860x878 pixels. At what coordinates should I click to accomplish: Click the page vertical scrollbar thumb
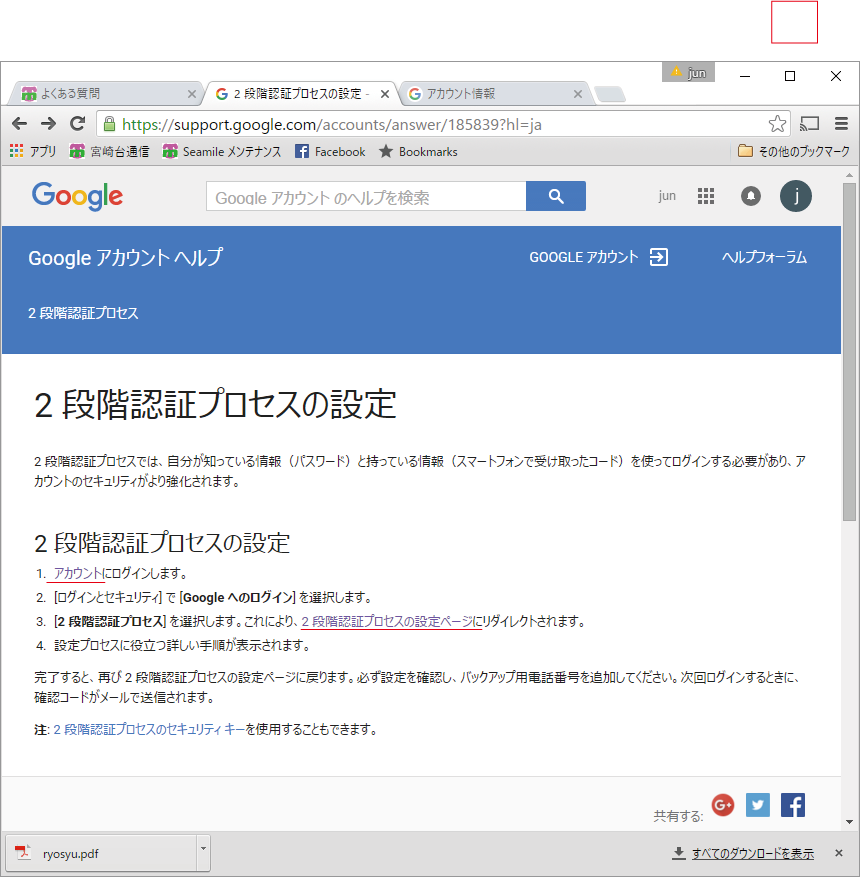click(x=849, y=352)
